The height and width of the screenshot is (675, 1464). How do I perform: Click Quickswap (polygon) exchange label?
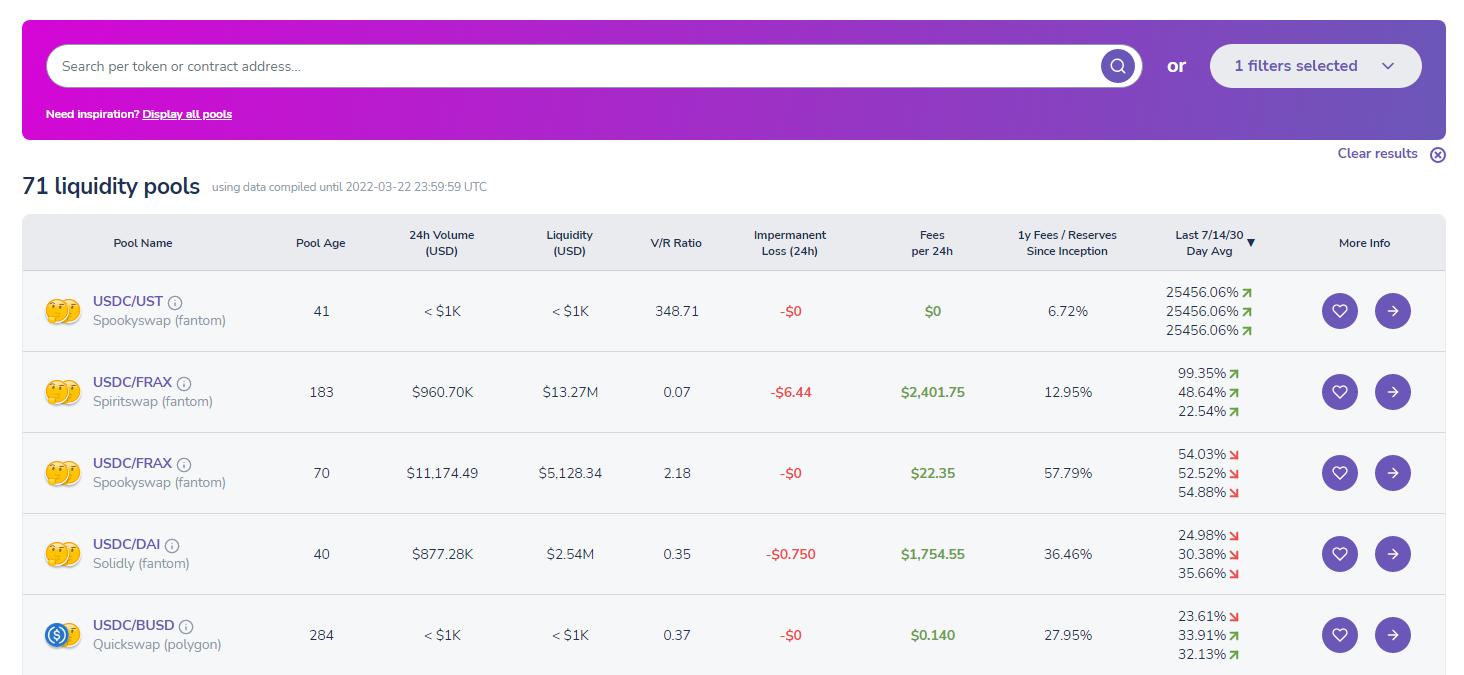pos(157,645)
